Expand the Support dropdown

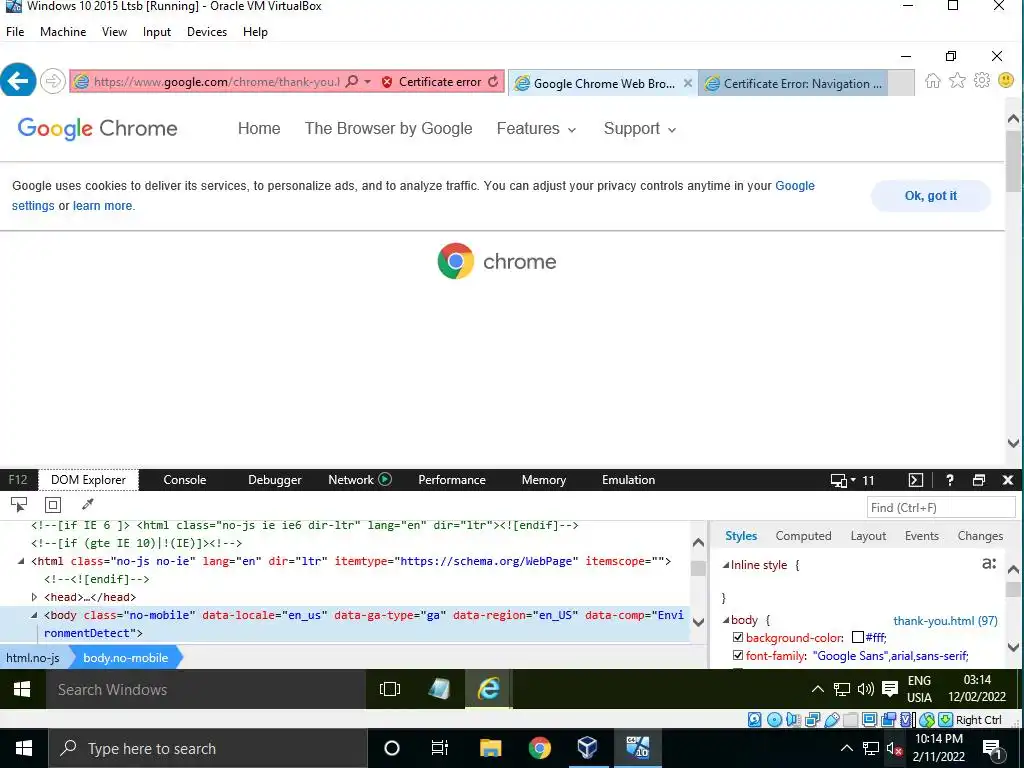(639, 129)
